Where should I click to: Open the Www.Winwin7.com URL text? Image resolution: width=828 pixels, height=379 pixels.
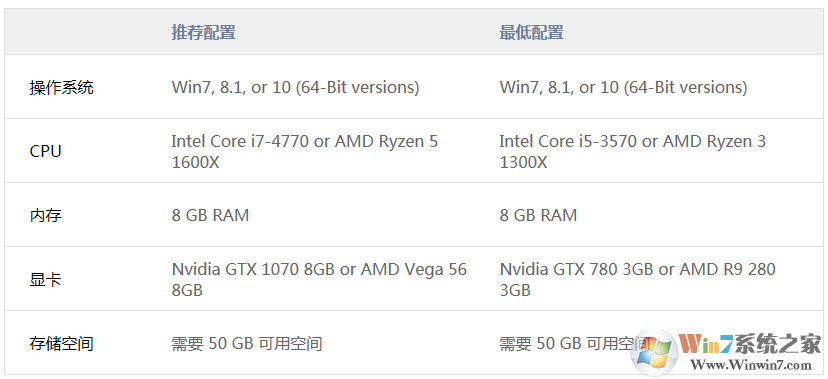pyautogui.click(x=751, y=365)
